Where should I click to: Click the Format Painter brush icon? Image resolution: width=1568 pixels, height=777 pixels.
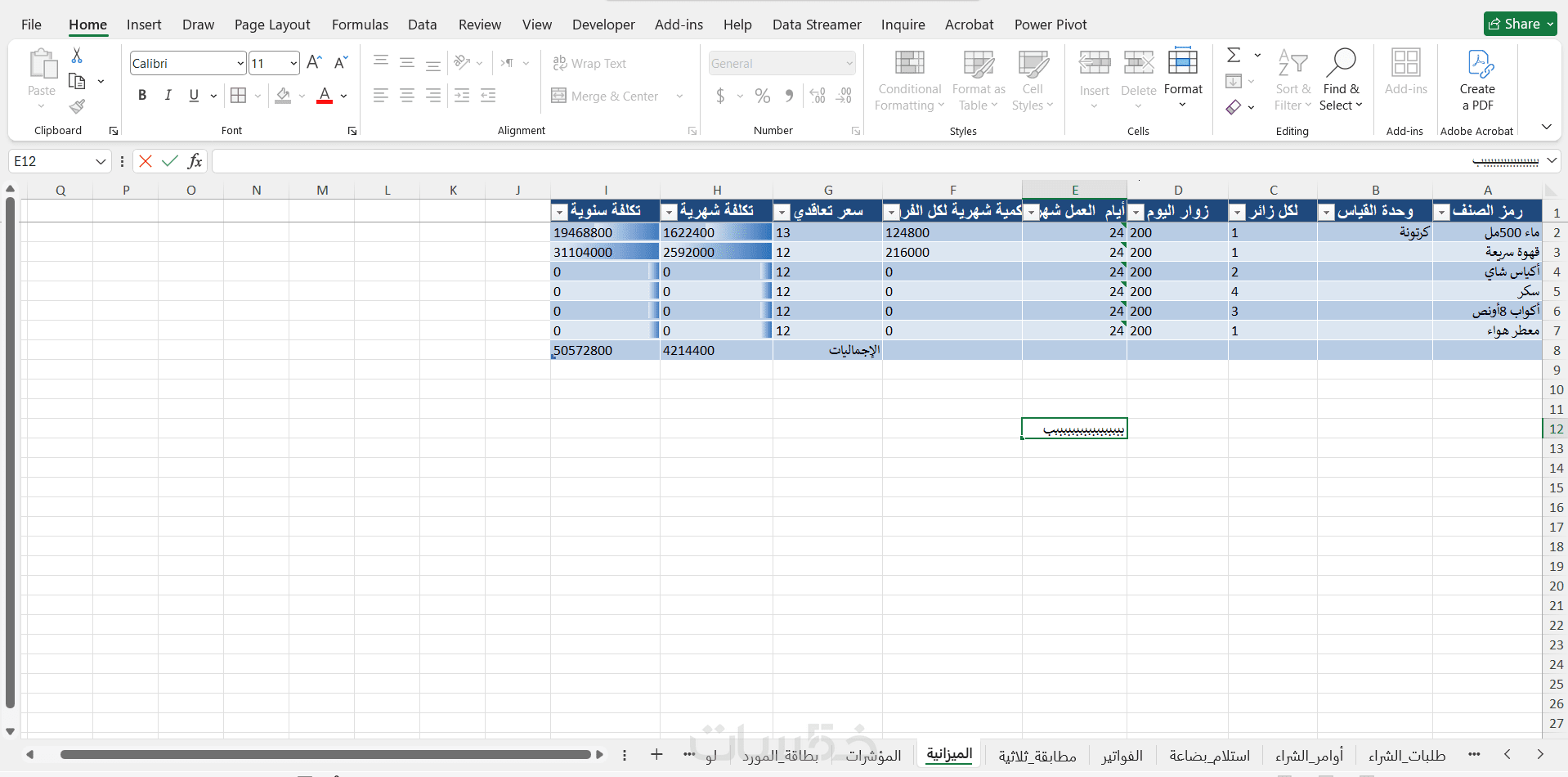coord(77,106)
